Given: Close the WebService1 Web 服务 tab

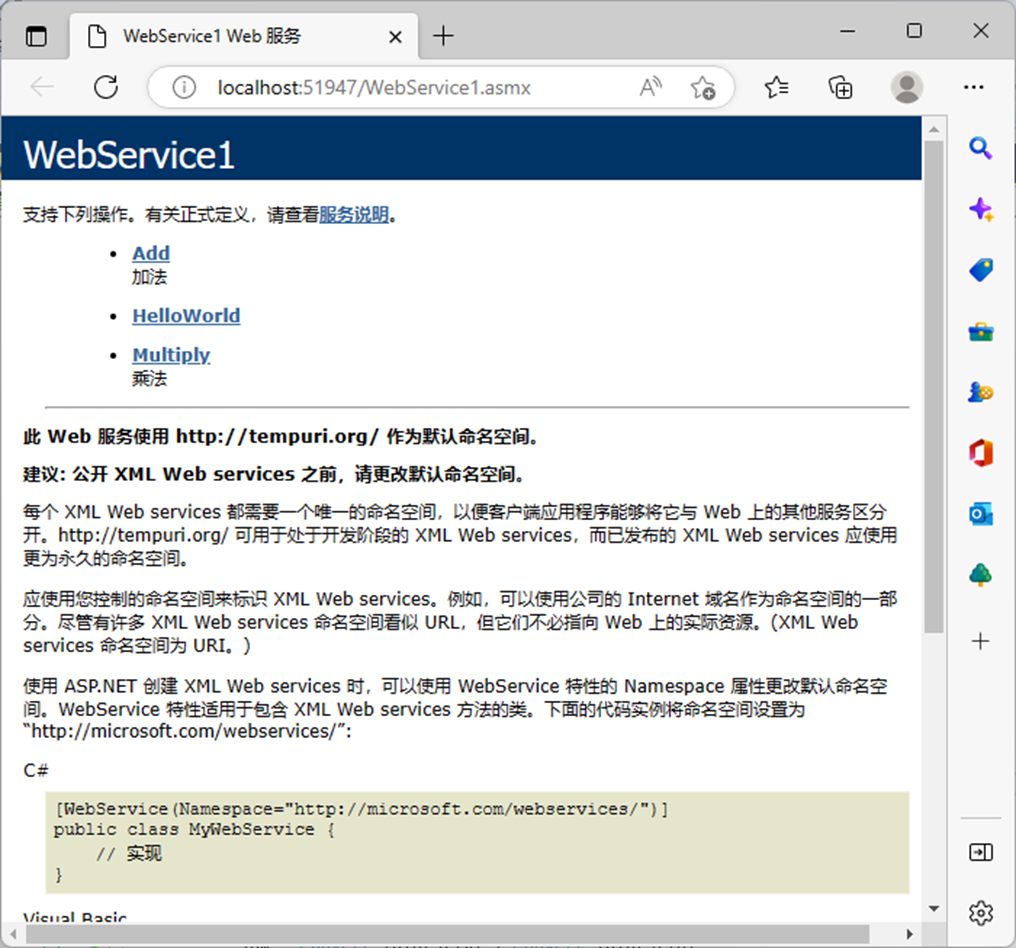Looking at the screenshot, I should click(395, 37).
